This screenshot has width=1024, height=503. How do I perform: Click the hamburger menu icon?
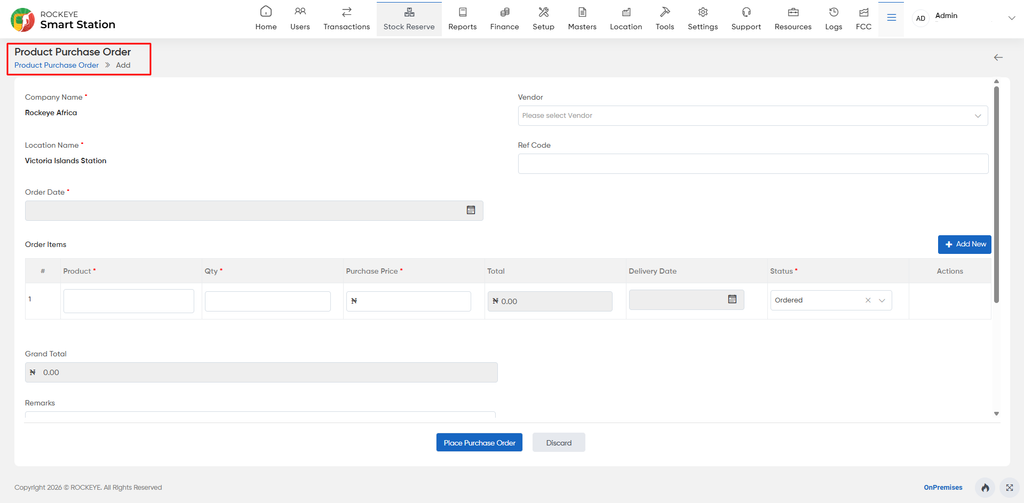891,18
